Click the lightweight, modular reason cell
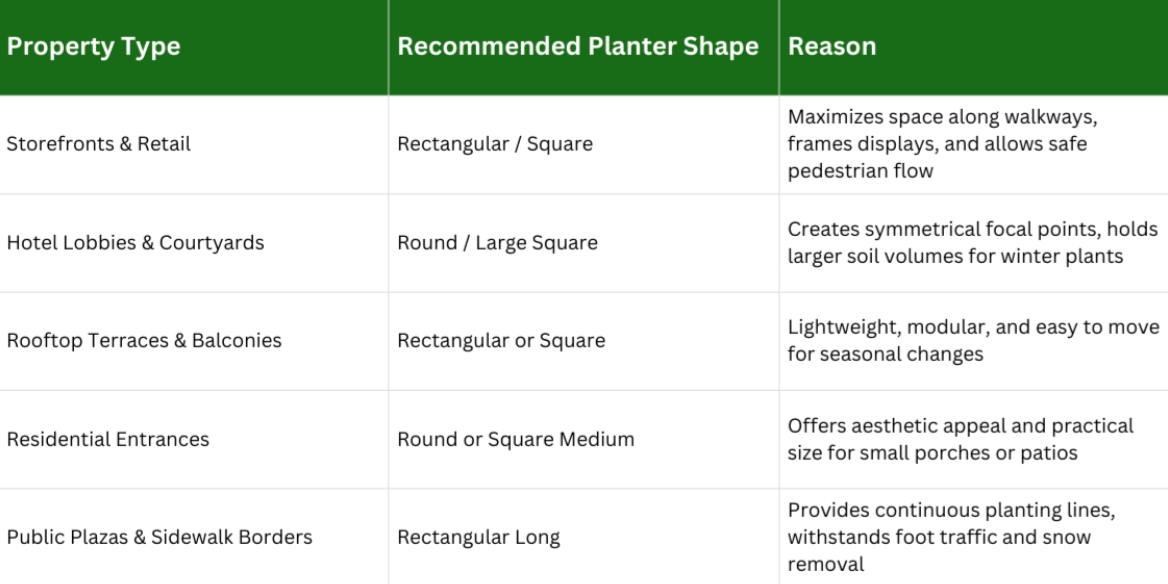Viewport: 1168px width, 584px height. pyautogui.click(x=973, y=341)
